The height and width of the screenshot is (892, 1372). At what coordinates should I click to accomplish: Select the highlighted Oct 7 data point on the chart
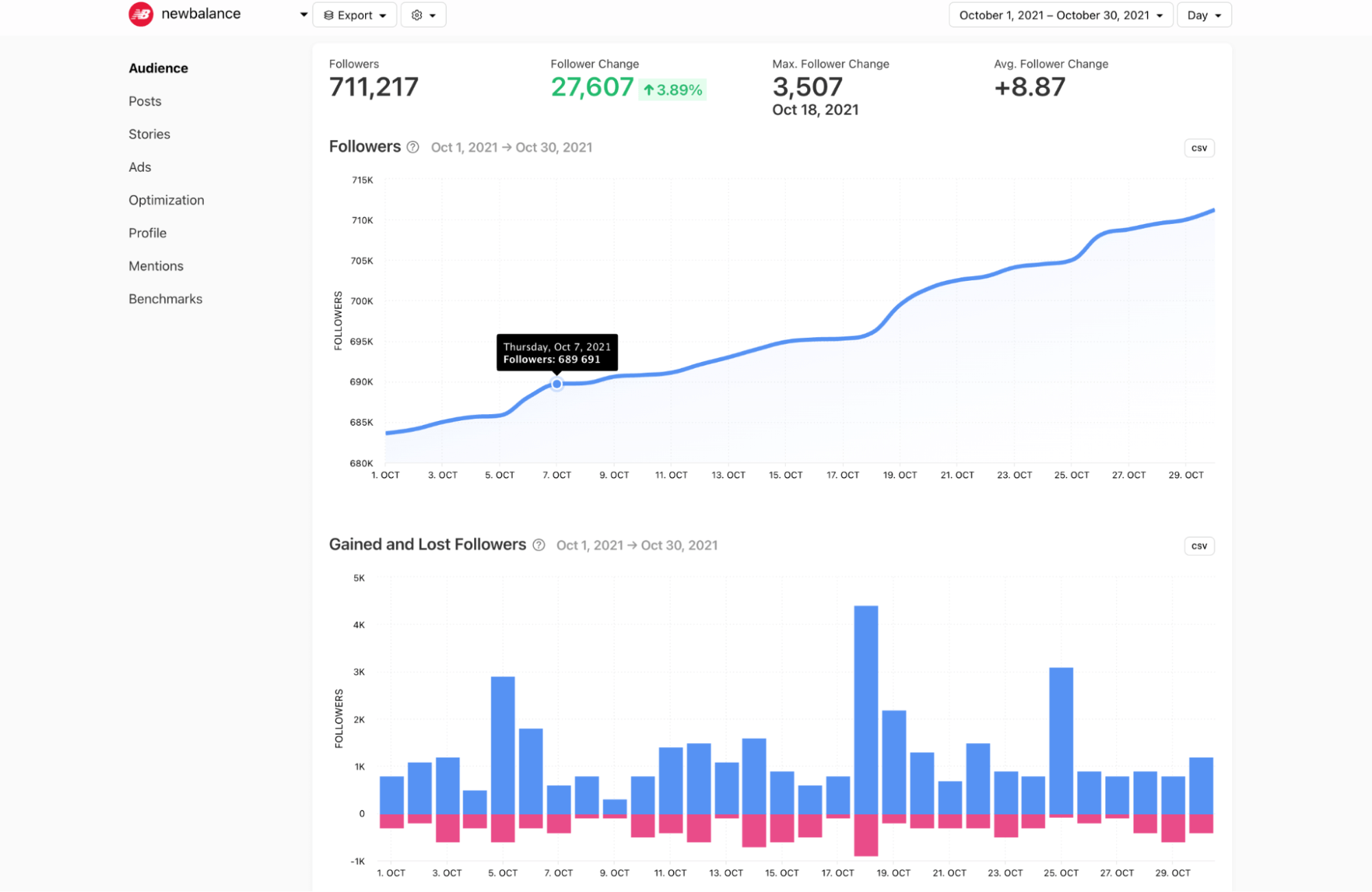556,384
